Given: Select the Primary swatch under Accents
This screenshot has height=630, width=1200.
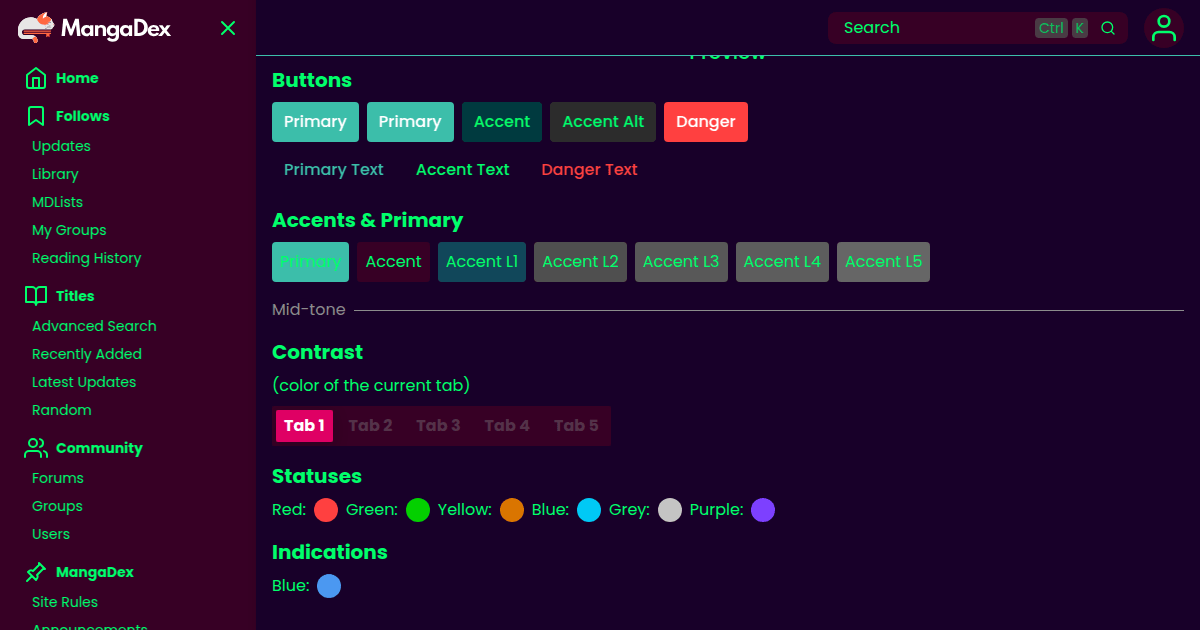Looking at the screenshot, I should (x=310, y=262).
